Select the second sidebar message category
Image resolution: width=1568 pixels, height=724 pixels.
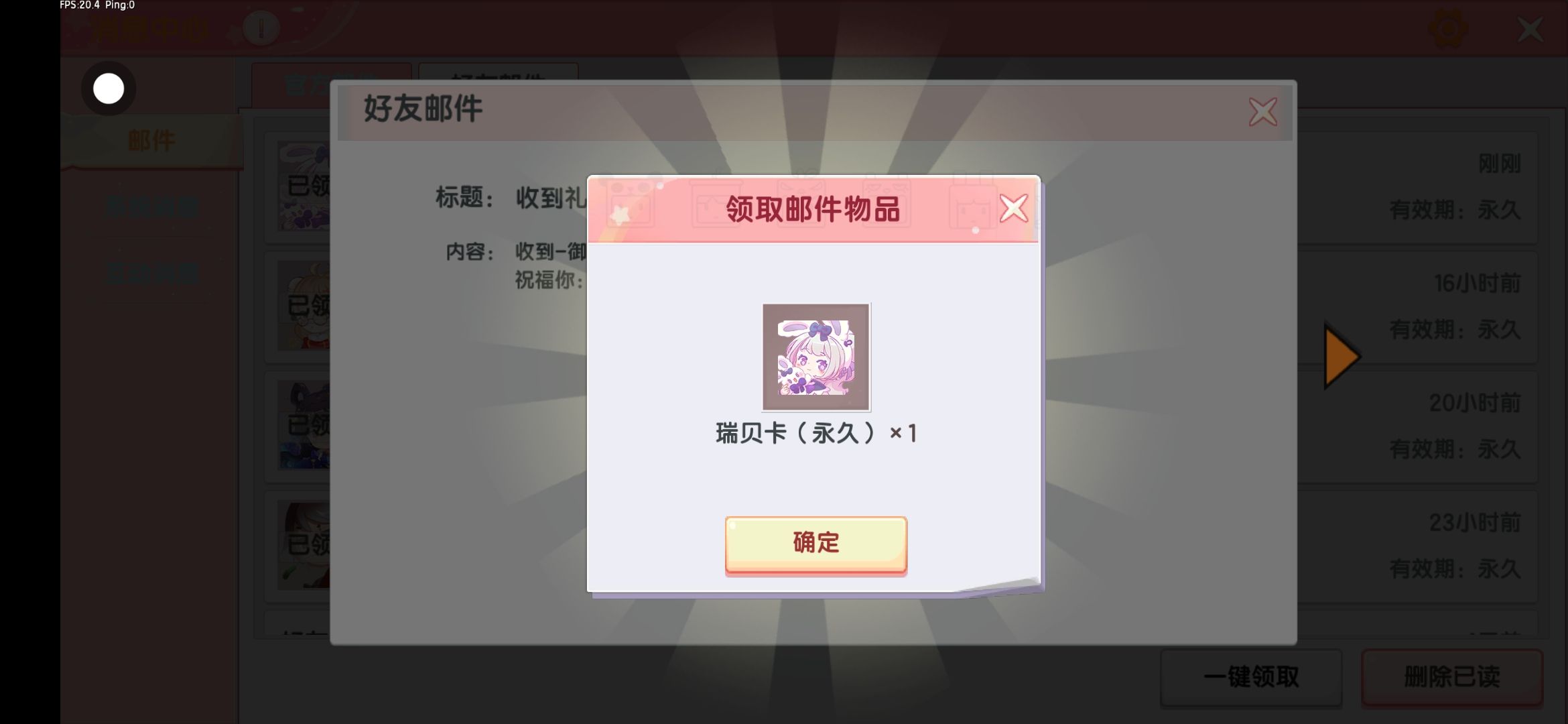pyautogui.click(x=151, y=207)
